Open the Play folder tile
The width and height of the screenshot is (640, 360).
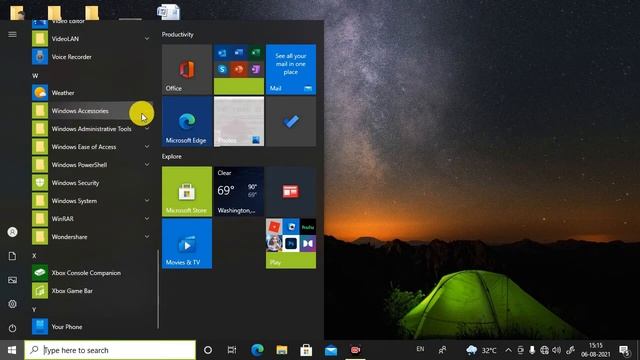pos(291,244)
